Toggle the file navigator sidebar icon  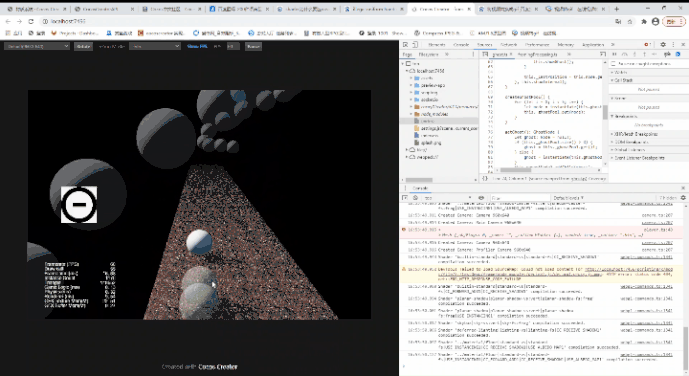pyautogui.click(x=485, y=54)
